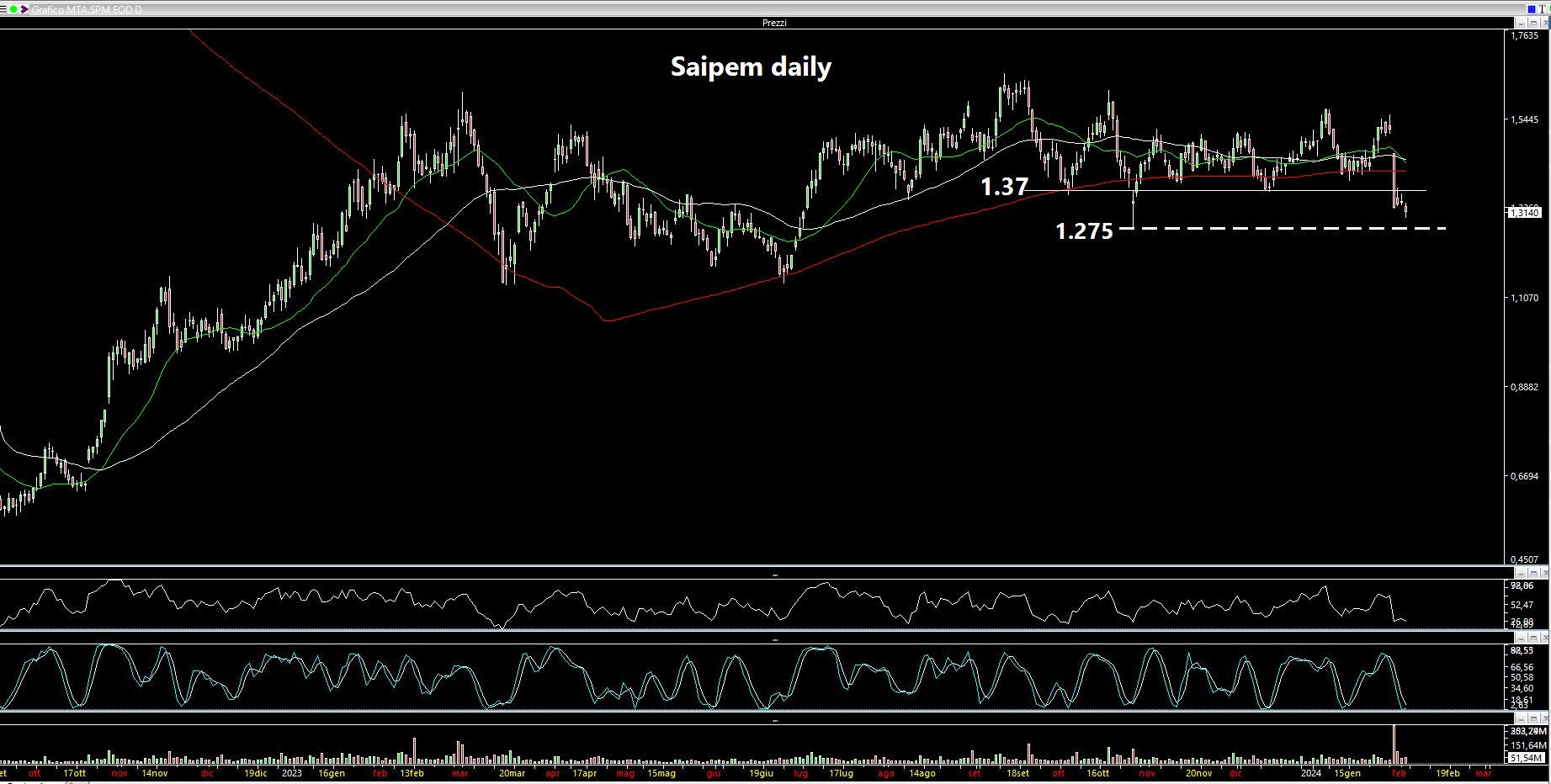1551x784 pixels.
Task: Maximize the RSI oscillator panel
Action: pyautogui.click(x=1533, y=573)
